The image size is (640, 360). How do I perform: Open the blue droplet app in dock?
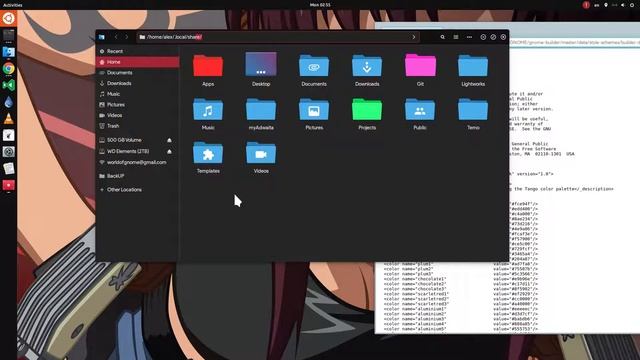coord(9,102)
